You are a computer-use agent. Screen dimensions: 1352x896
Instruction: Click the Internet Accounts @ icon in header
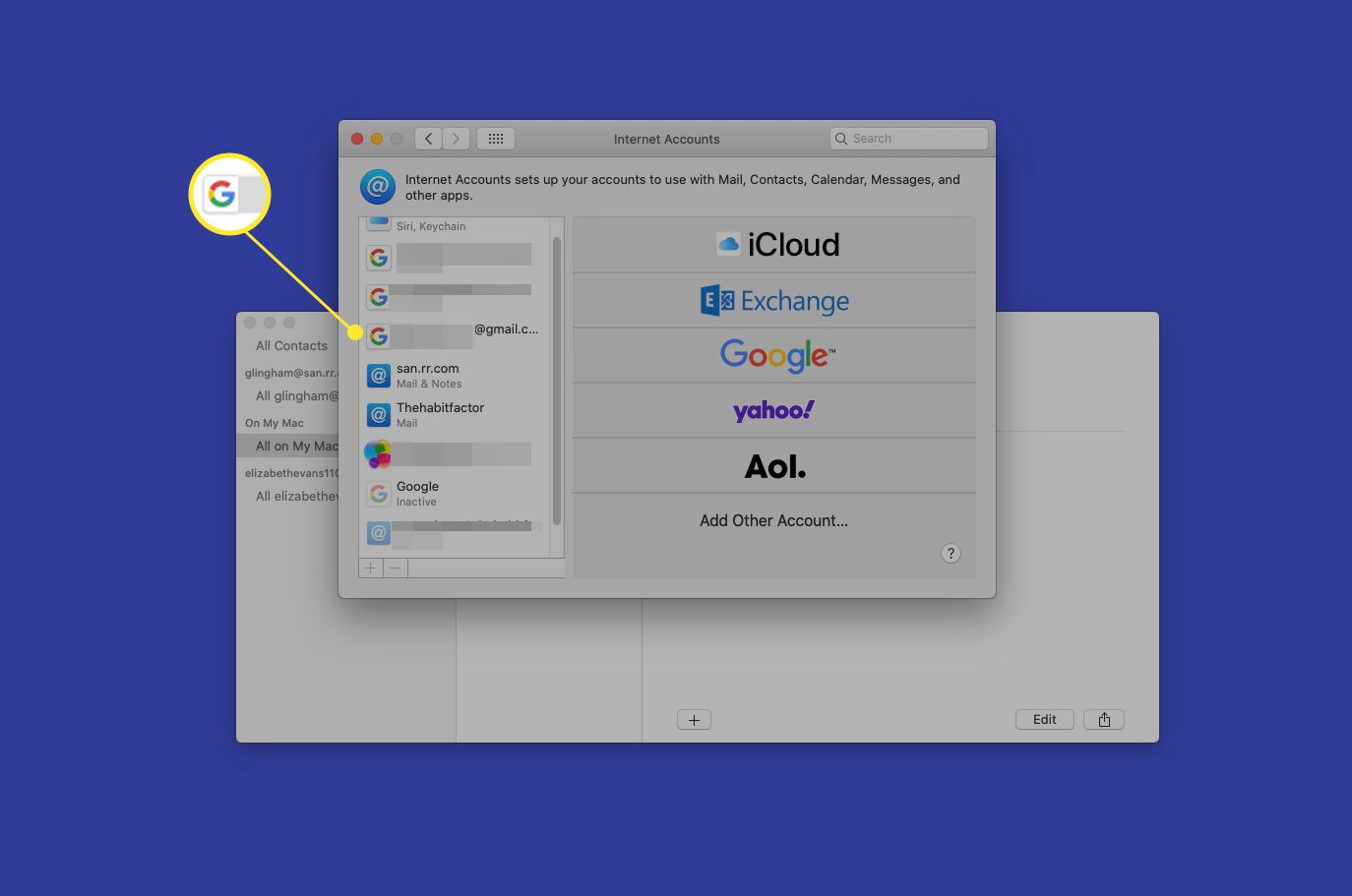point(378,186)
